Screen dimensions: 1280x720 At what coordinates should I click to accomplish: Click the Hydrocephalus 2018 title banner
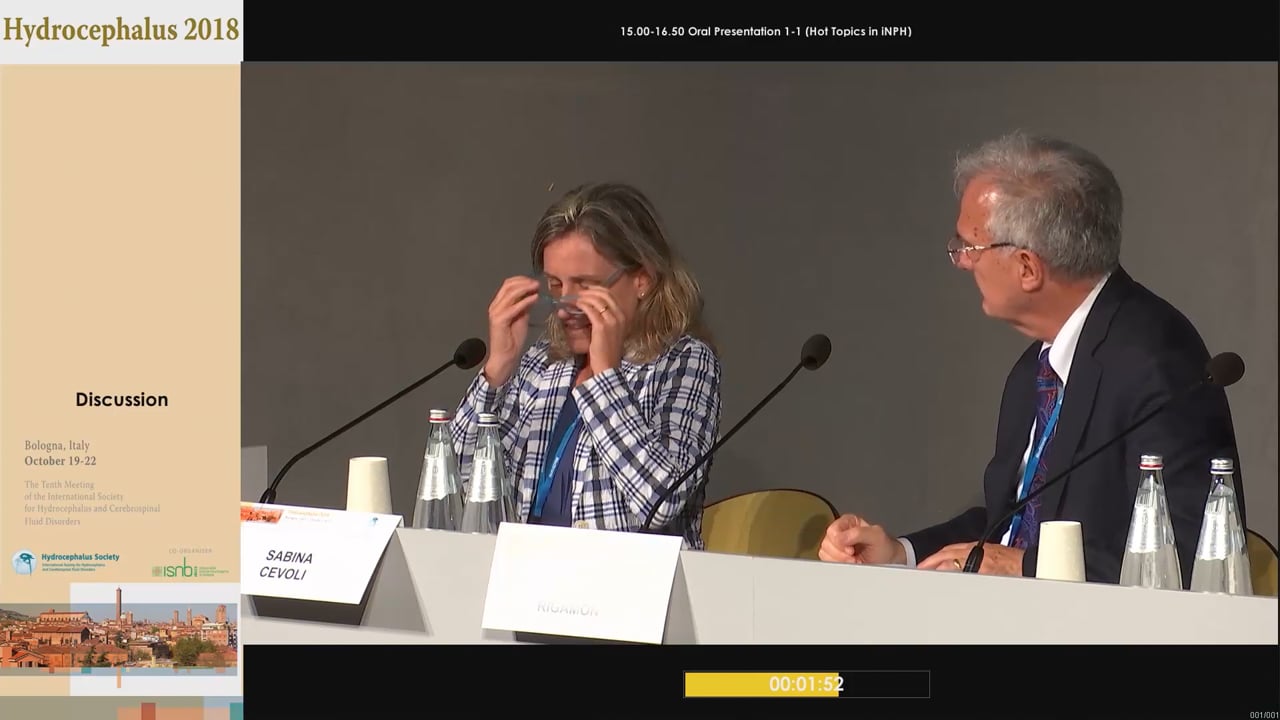point(121,31)
